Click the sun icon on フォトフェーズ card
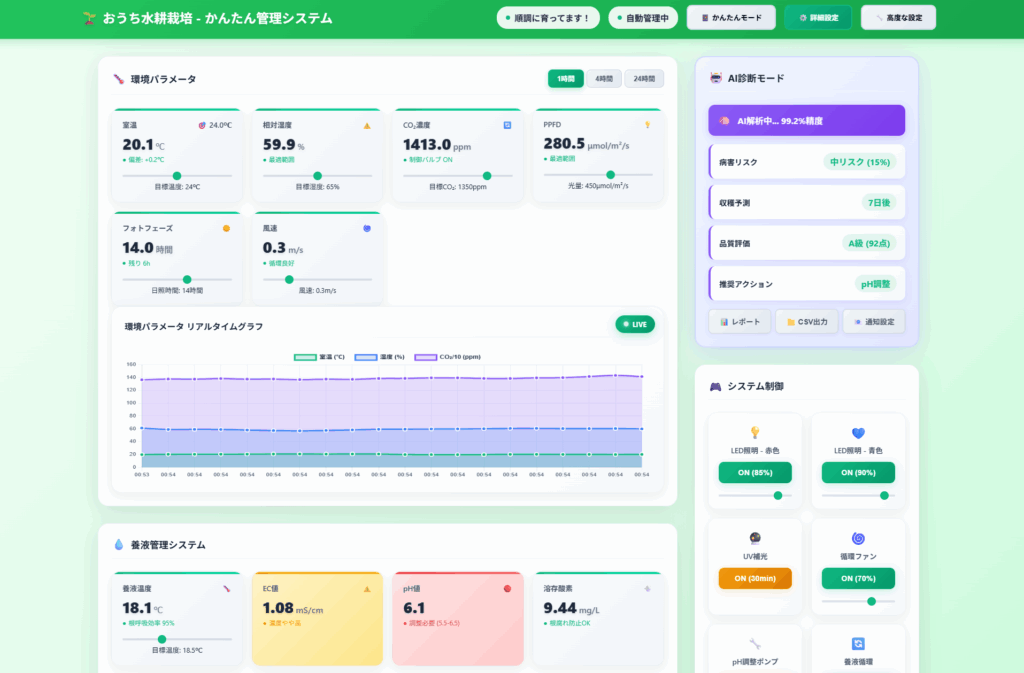1024x673 pixels. [x=226, y=228]
